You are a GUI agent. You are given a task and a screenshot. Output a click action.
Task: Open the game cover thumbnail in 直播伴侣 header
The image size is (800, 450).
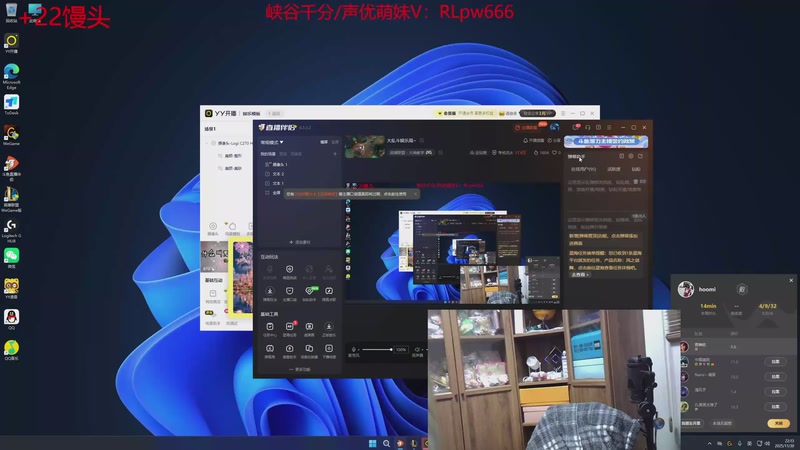tap(365, 147)
